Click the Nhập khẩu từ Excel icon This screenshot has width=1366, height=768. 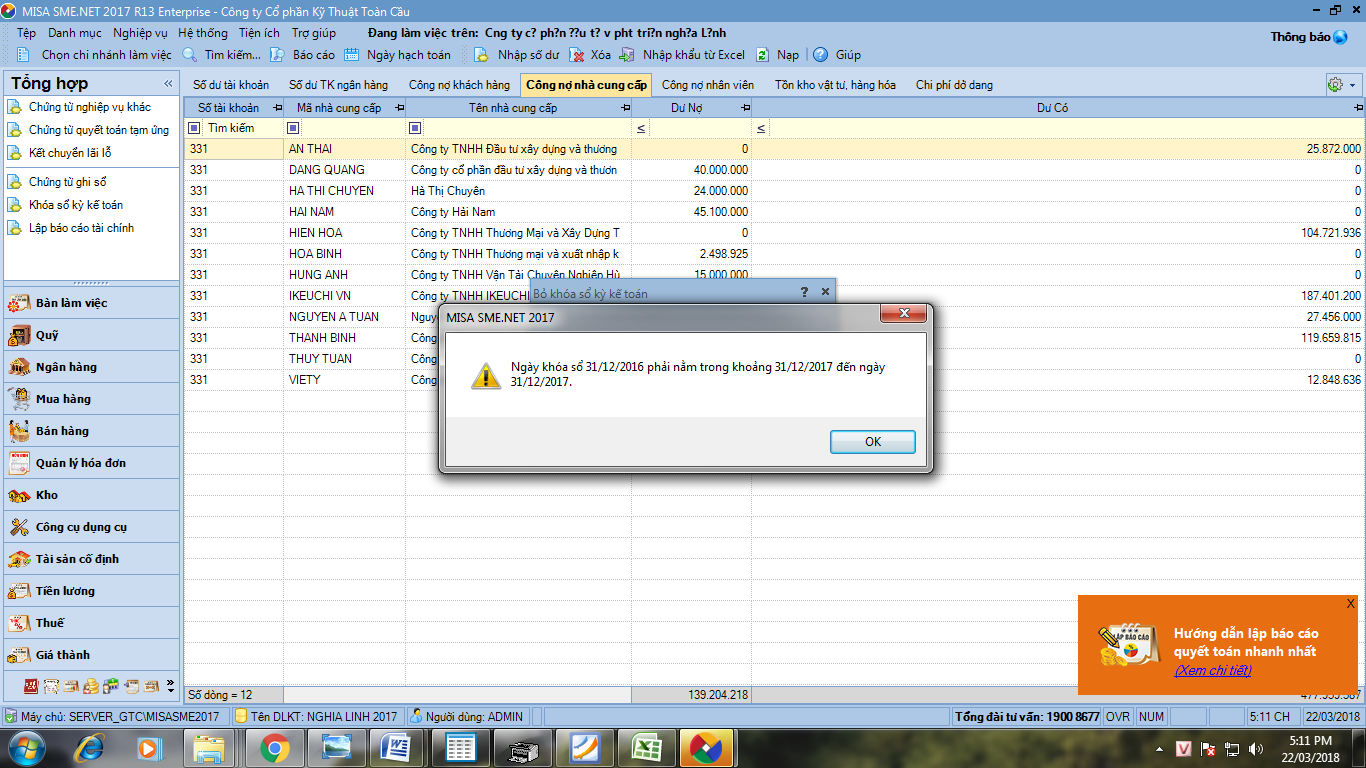627,55
